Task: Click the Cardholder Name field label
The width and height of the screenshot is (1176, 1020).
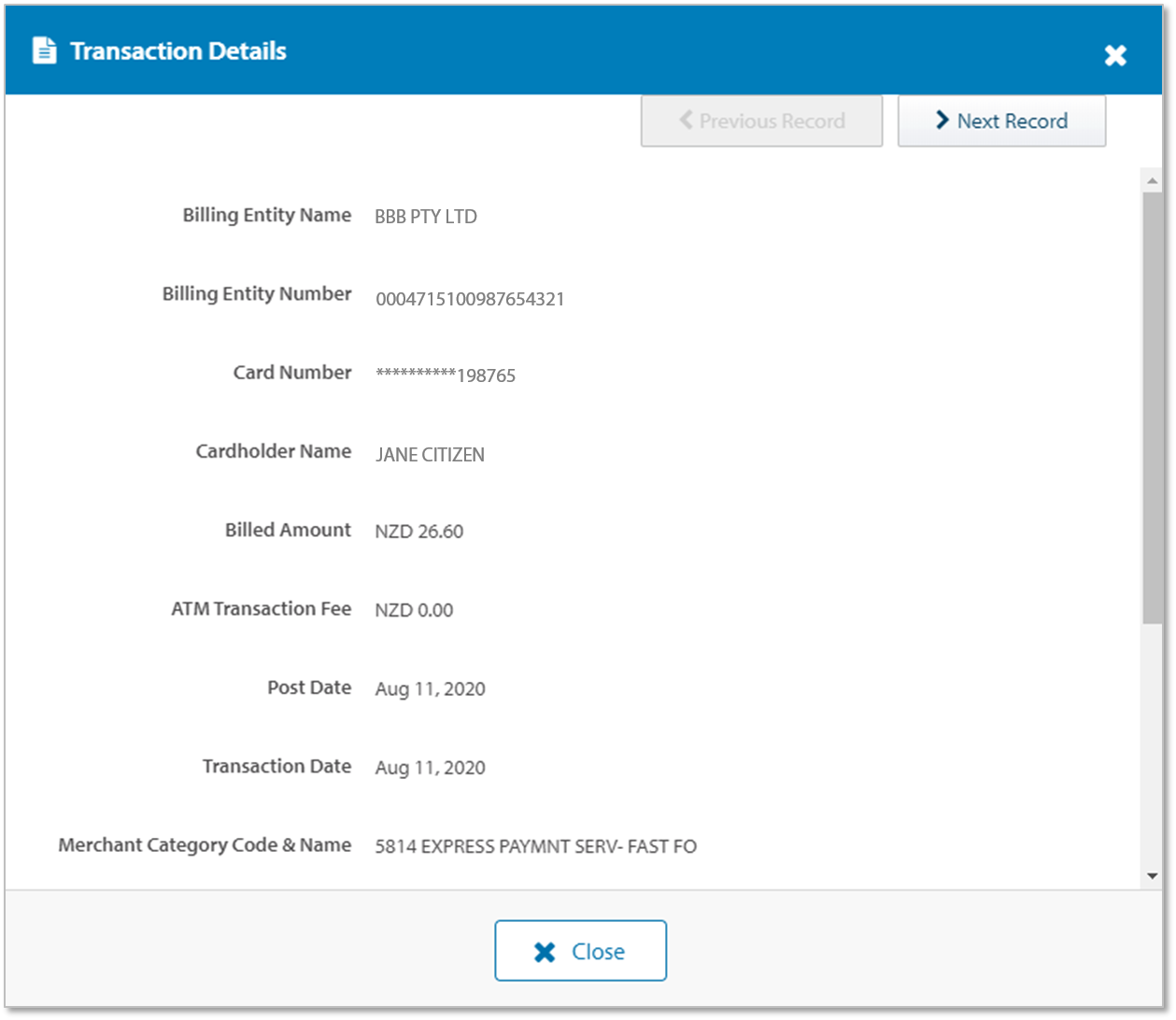Action: tap(274, 452)
